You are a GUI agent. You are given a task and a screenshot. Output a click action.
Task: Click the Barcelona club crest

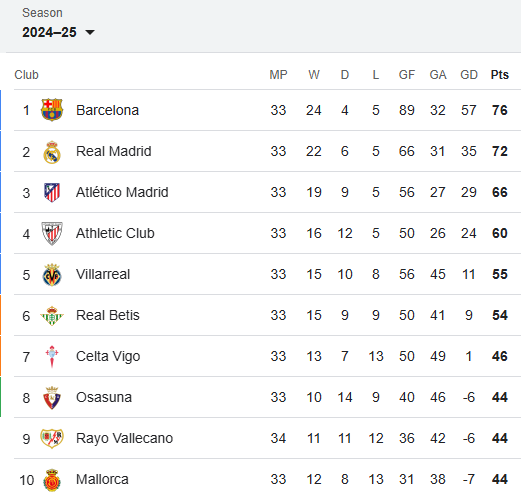pyautogui.click(x=52, y=110)
